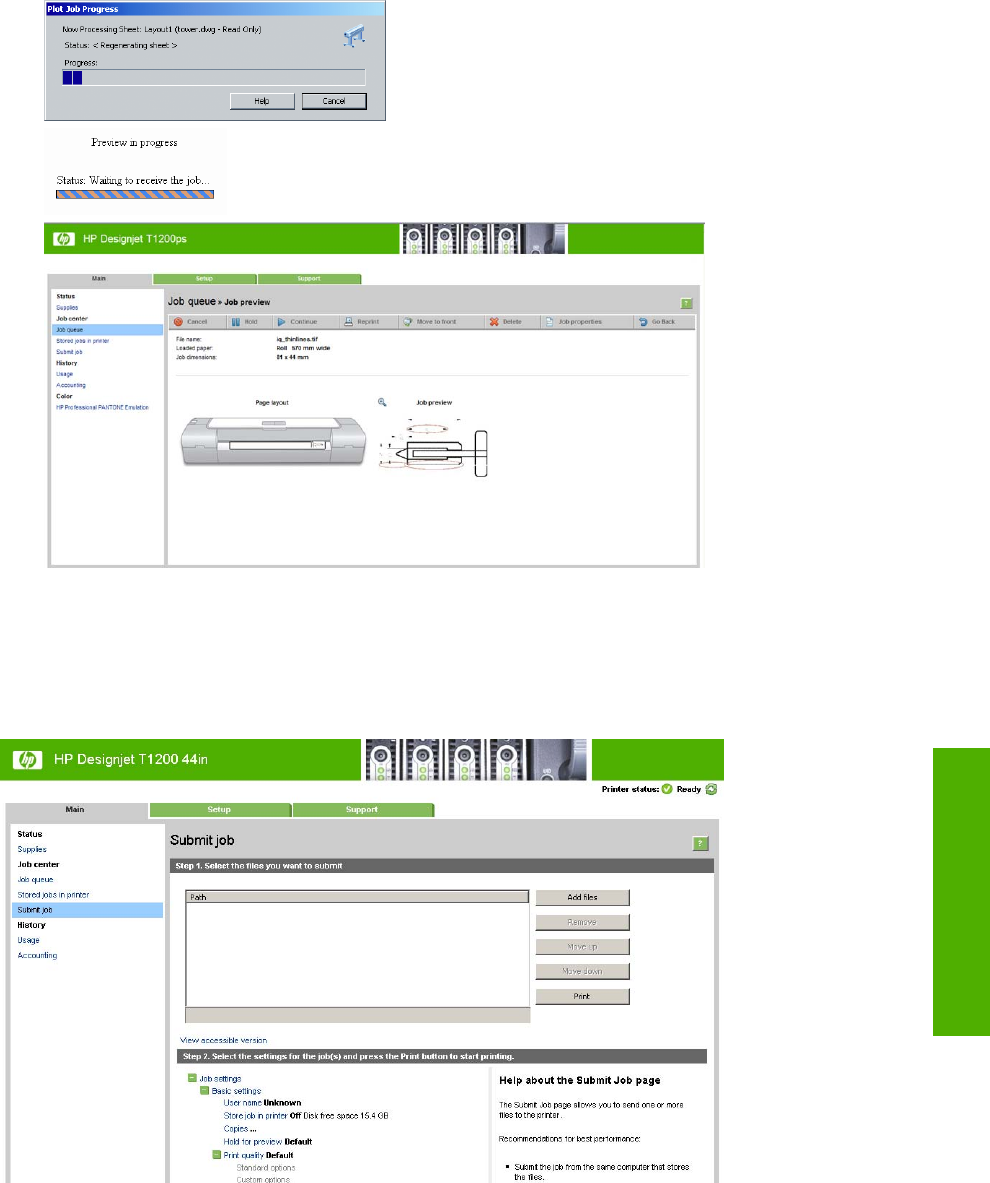Open HP Professional PANTONE Emulation link
This screenshot has height=1183, width=990.
click(x=103, y=407)
